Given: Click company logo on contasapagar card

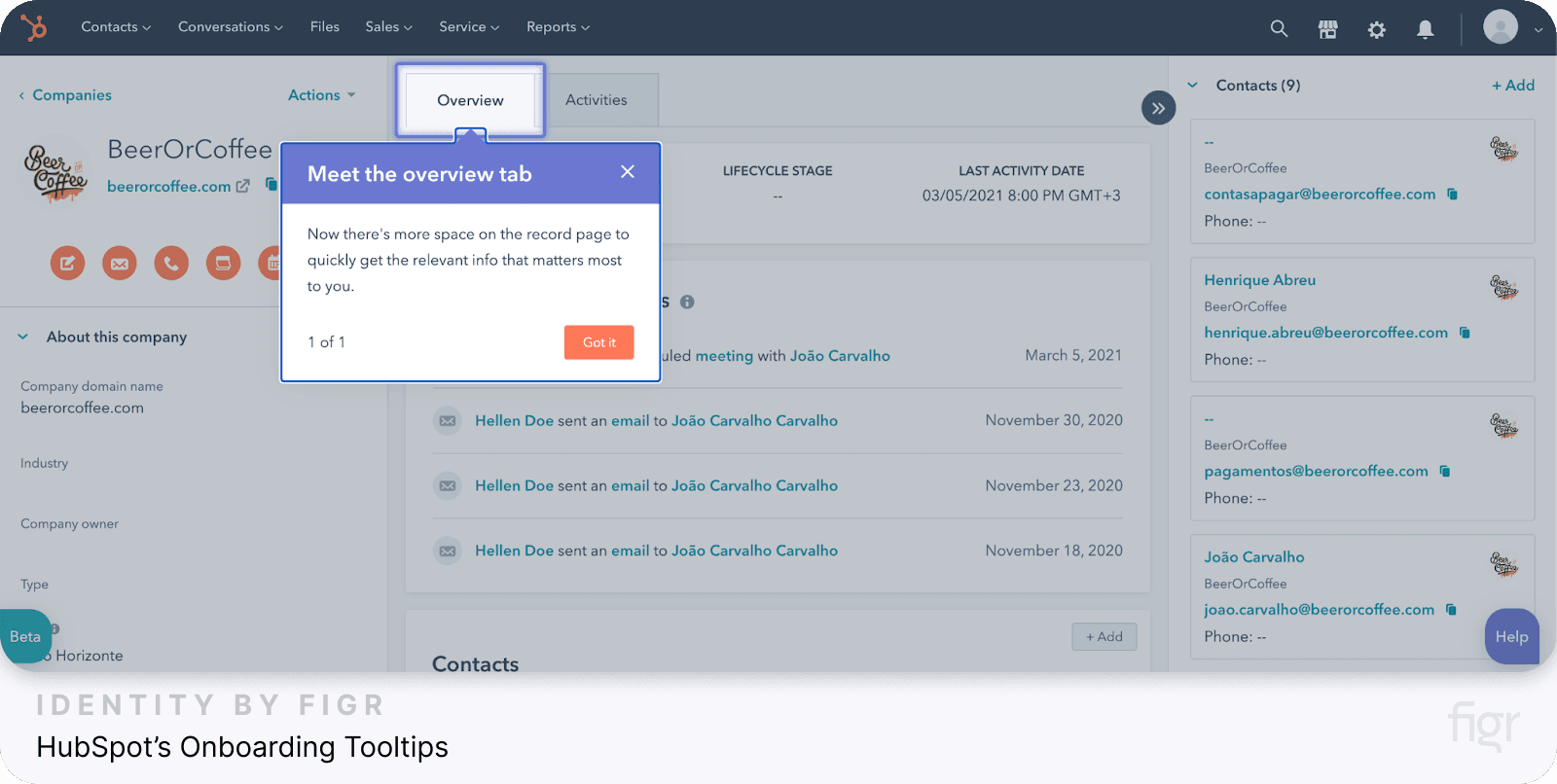Looking at the screenshot, I should [x=1504, y=148].
